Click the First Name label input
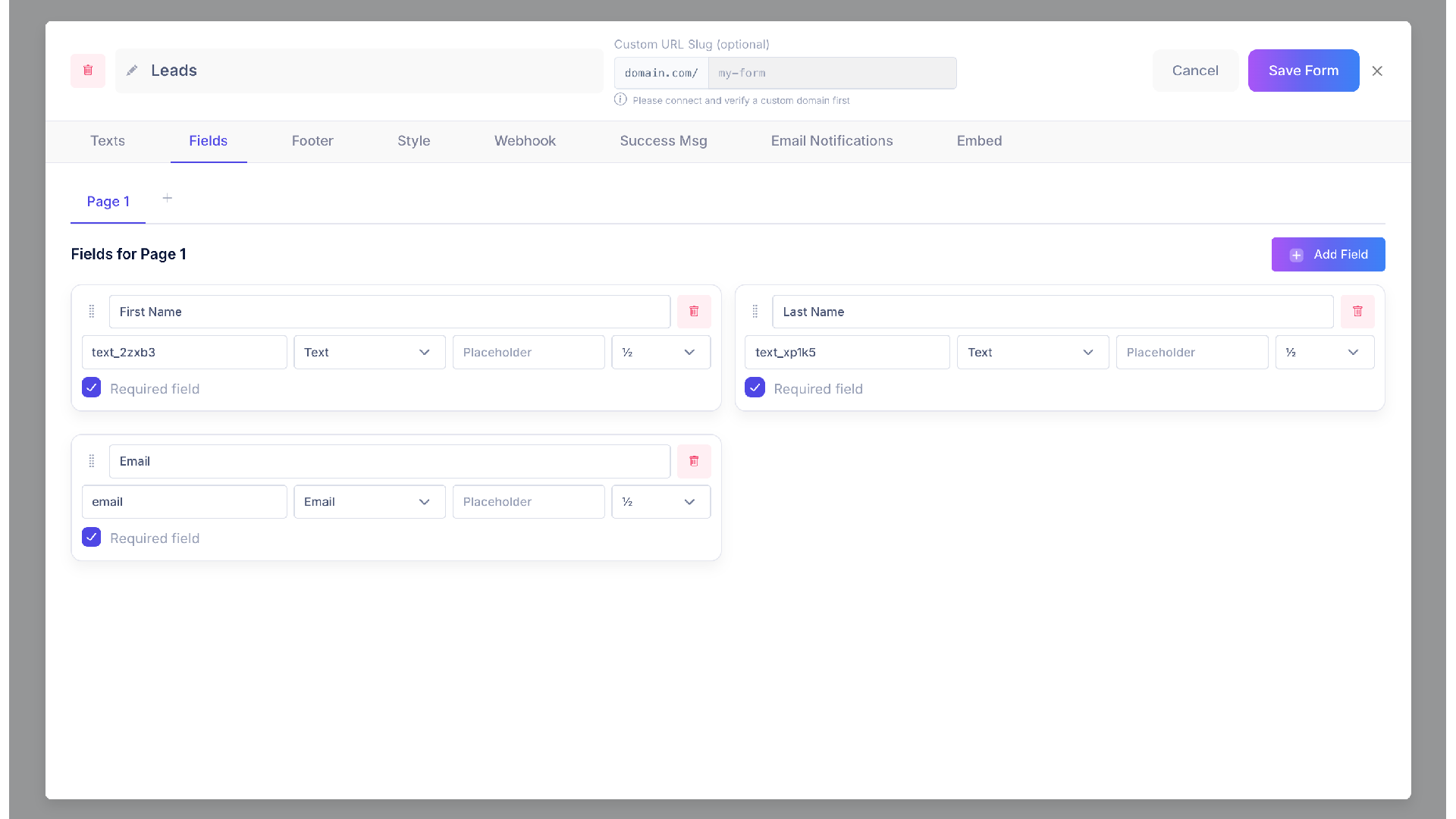This screenshot has width=1456, height=819. [x=390, y=312]
